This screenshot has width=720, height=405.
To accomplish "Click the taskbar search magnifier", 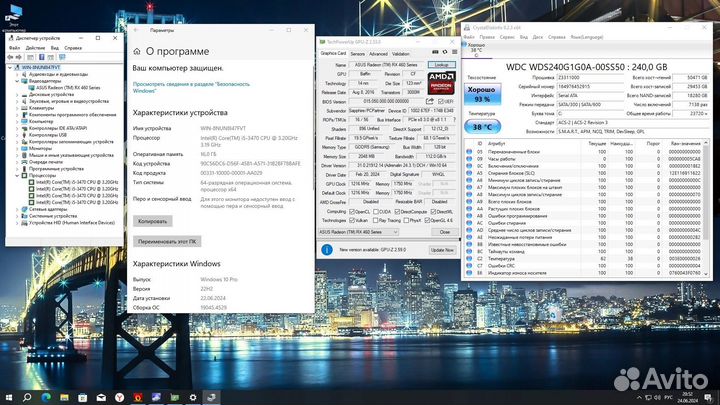I will (27, 397).
